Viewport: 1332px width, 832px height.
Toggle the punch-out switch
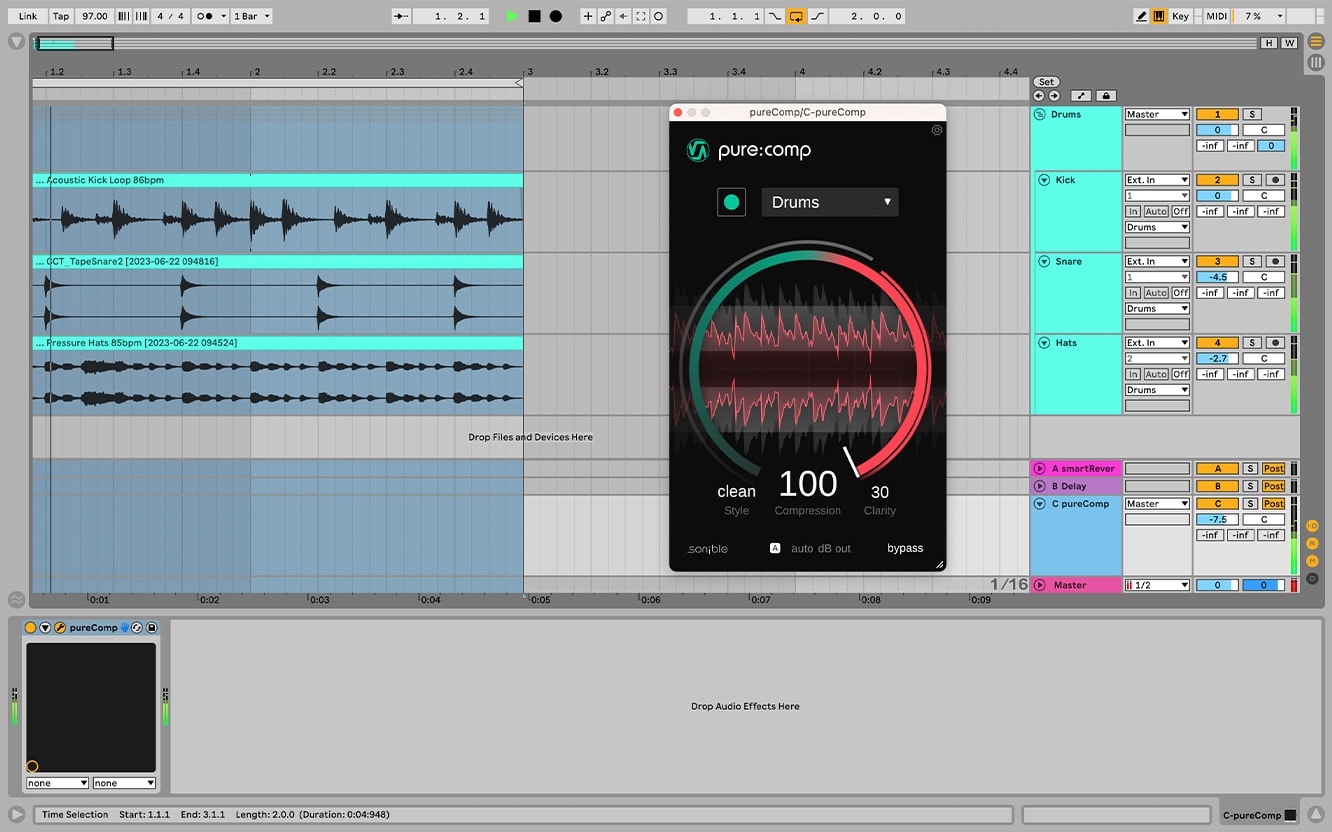pos(817,16)
